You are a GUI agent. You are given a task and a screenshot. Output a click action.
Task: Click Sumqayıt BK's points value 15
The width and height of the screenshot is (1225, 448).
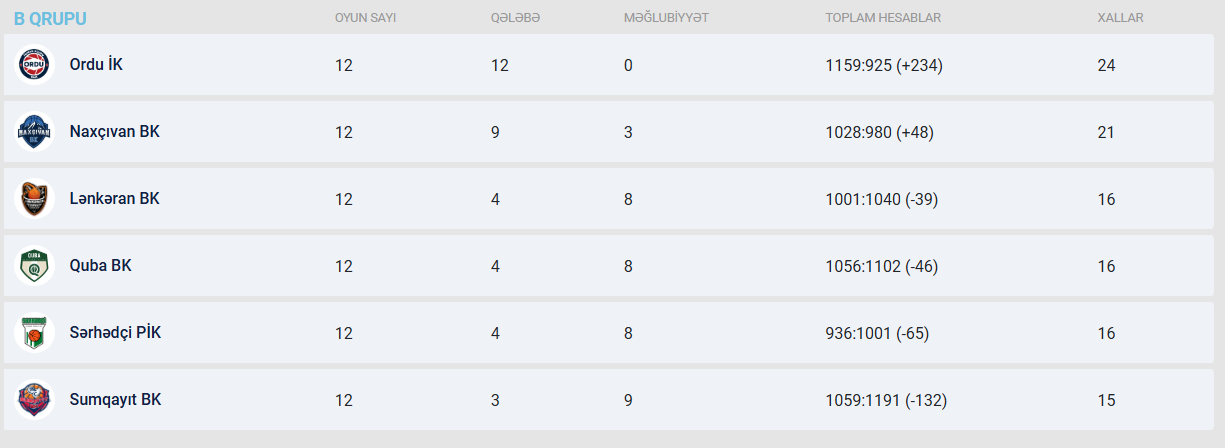click(1106, 400)
